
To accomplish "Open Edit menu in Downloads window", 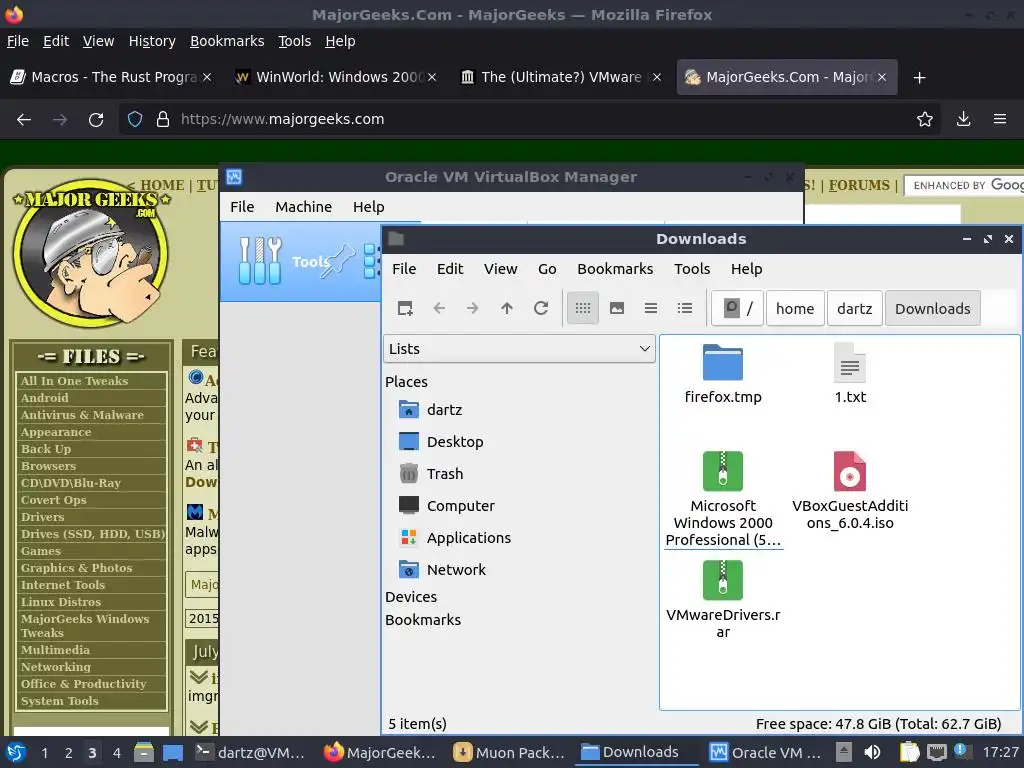I will pyautogui.click(x=450, y=269).
